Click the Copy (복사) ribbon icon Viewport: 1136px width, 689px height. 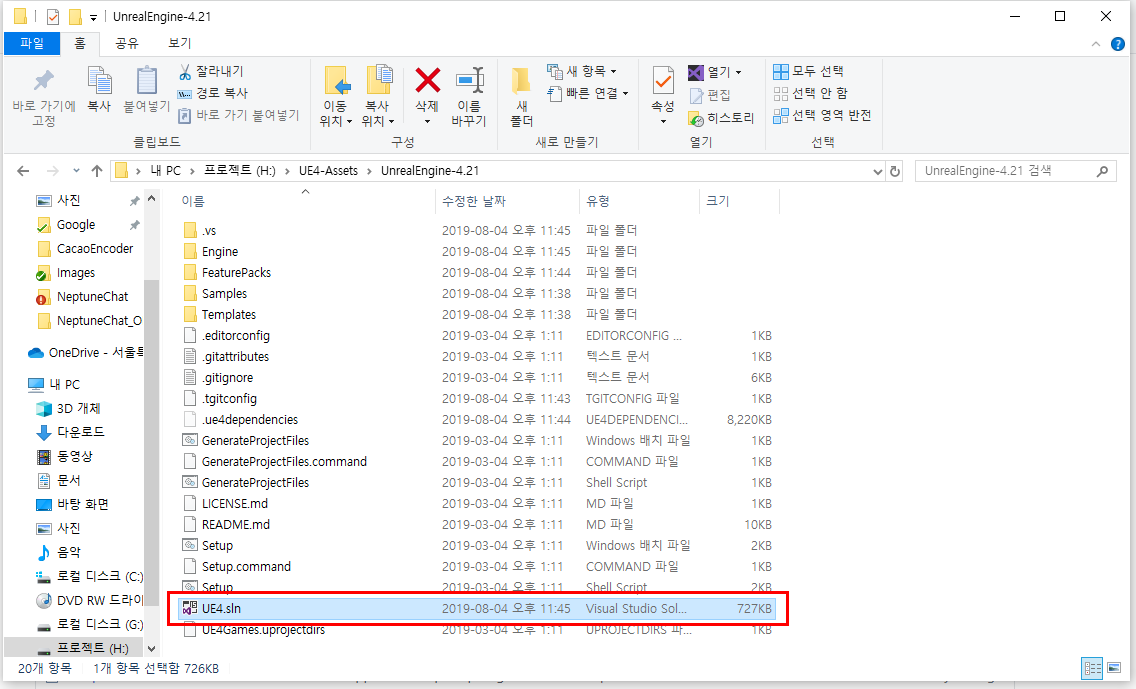(x=99, y=82)
